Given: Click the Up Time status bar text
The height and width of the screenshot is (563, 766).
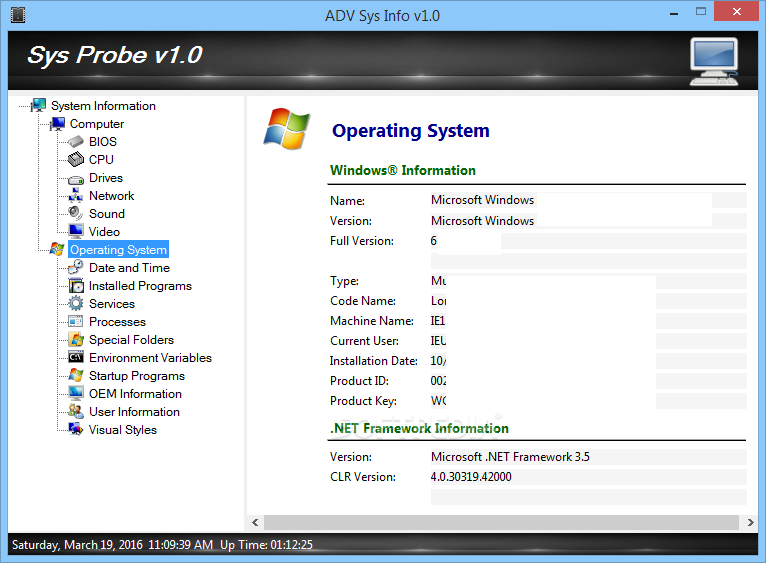Looking at the screenshot, I should click(x=266, y=544).
